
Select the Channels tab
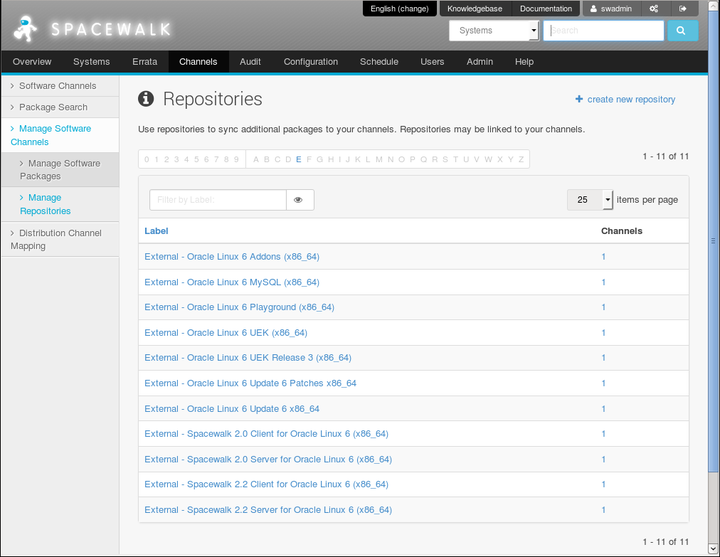tap(198, 62)
